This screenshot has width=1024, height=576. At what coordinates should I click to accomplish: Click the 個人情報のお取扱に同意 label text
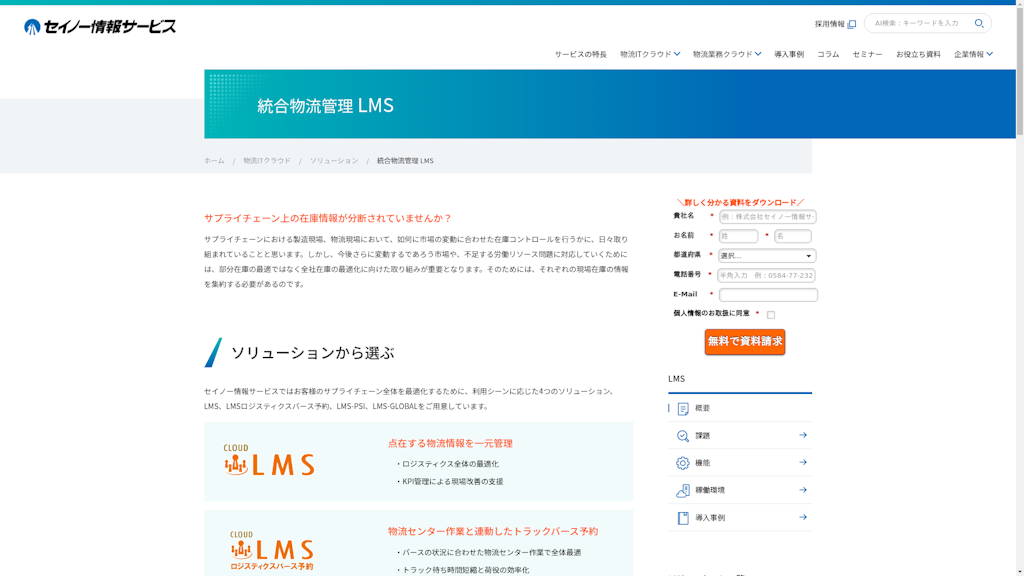[x=711, y=313]
